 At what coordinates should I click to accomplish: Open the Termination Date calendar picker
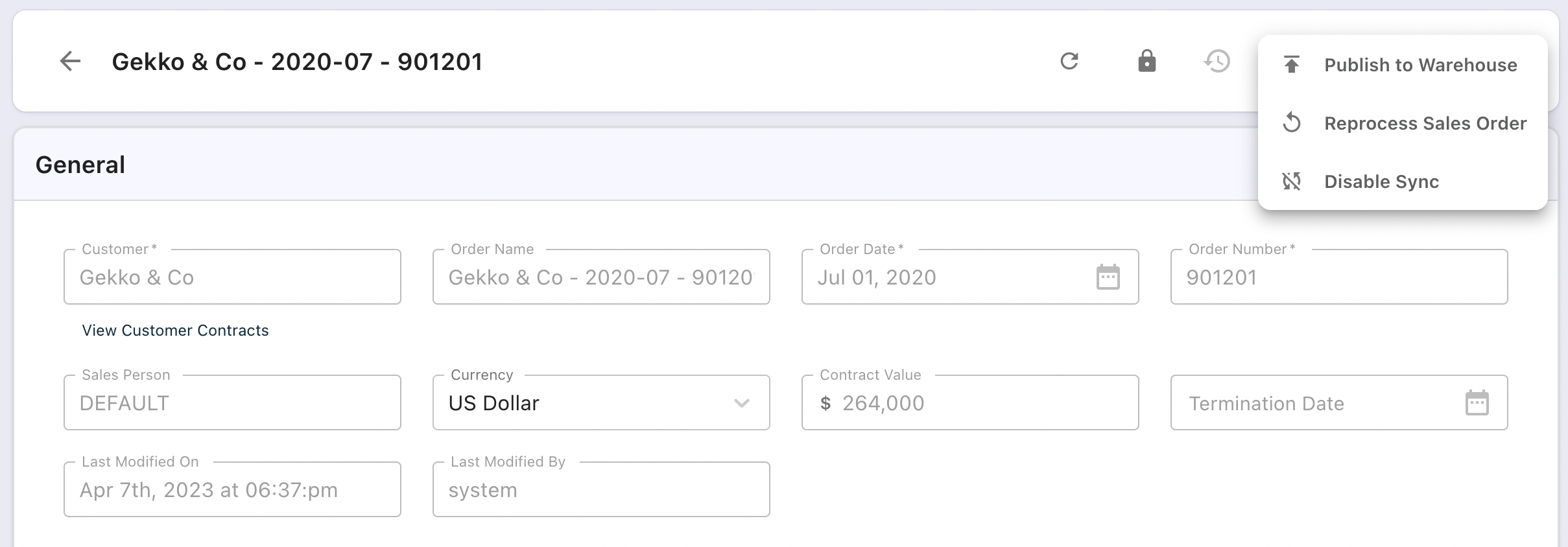(x=1477, y=403)
